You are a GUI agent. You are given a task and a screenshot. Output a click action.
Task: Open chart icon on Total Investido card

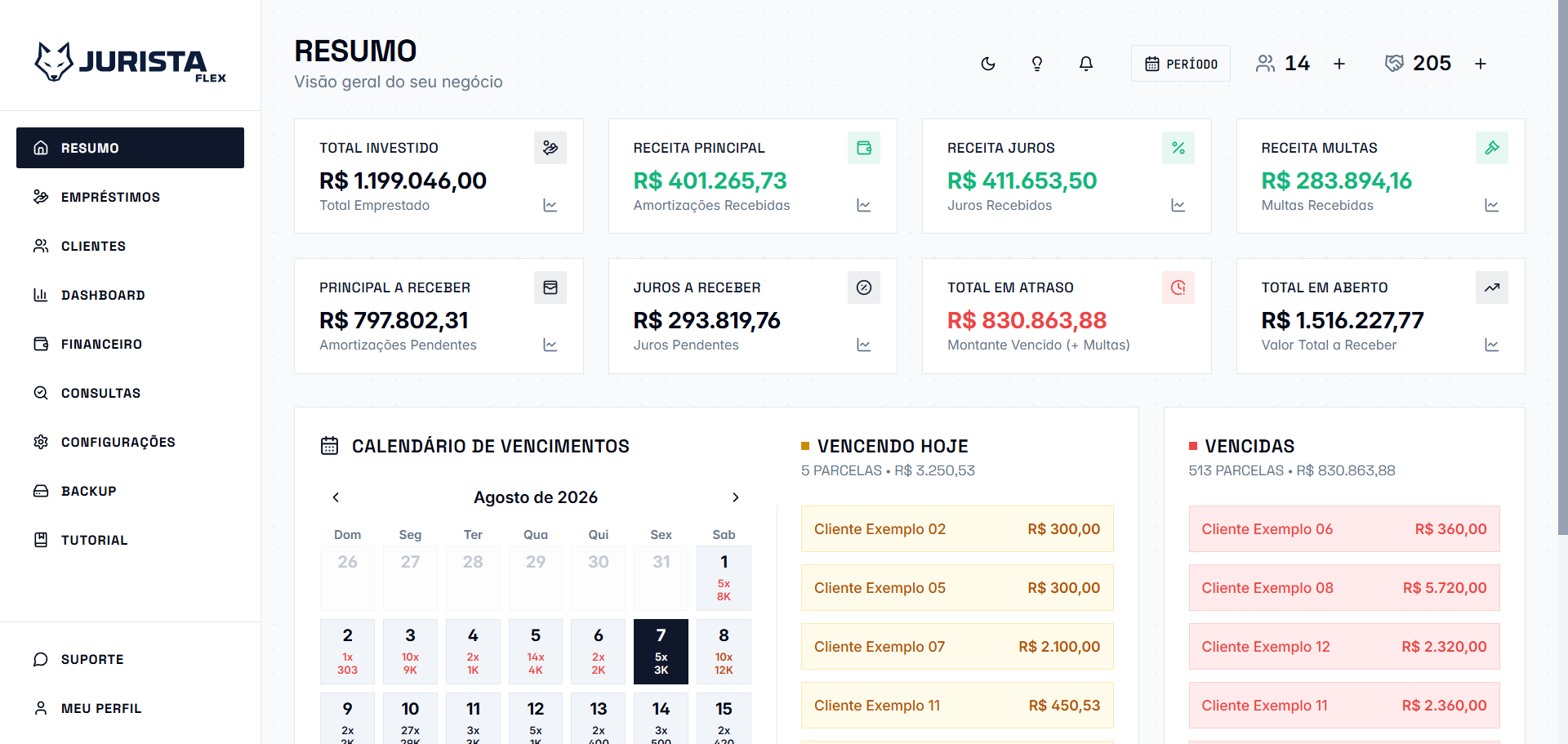click(550, 206)
